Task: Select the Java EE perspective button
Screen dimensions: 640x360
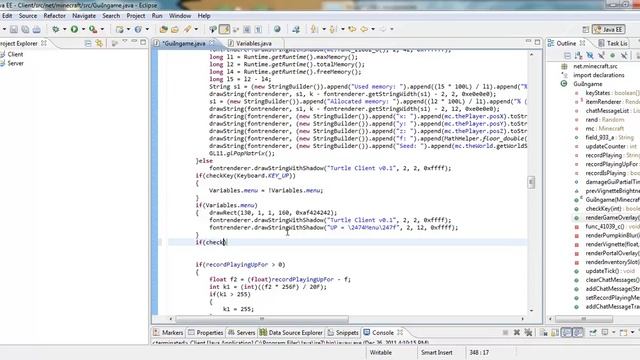Action: click(x=609, y=29)
